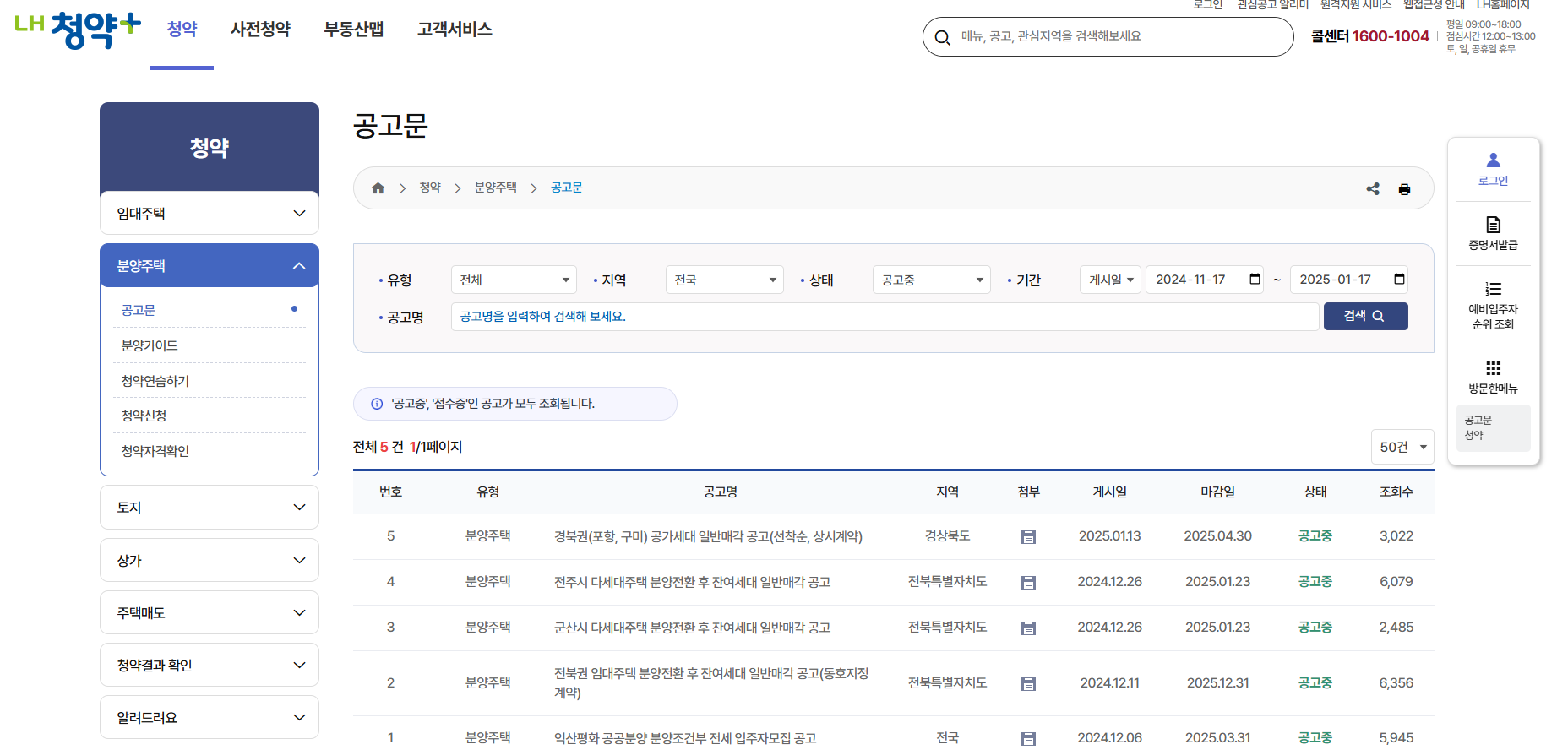1568x750 pixels.
Task: Change results per page 50건 dropdown
Action: pos(1402,447)
